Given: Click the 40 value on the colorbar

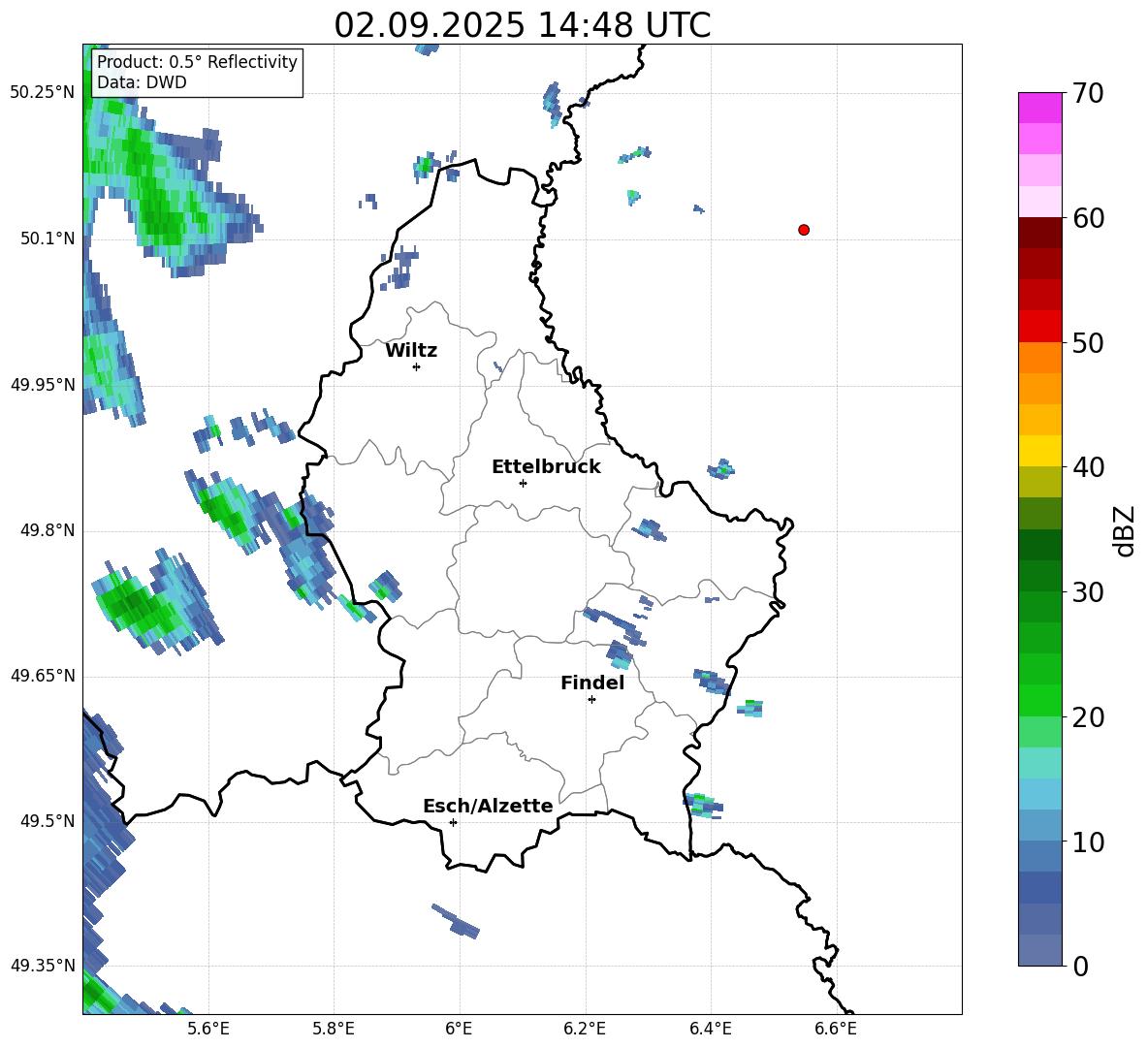Looking at the screenshot, I should tap(1088, 467).
